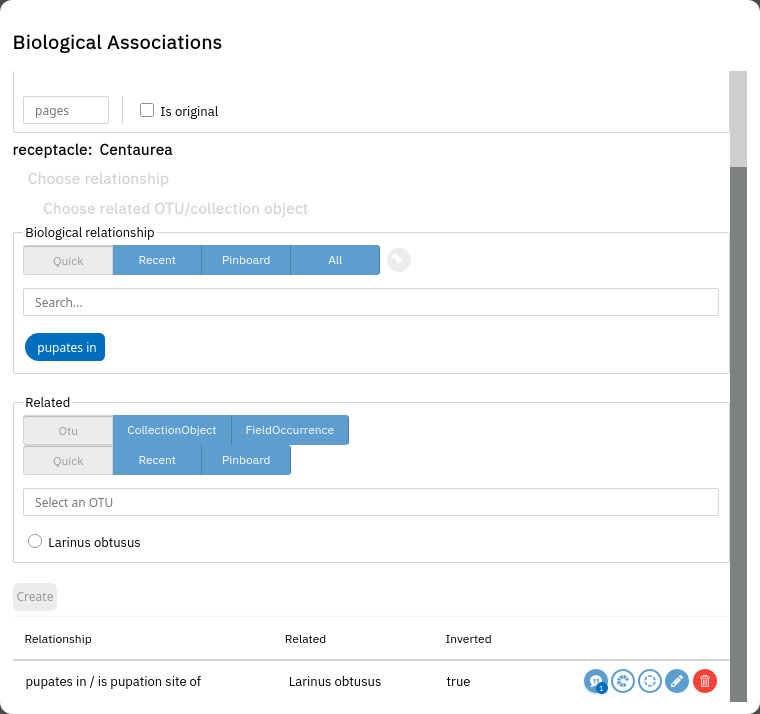Focus the biological relationship Search field
This screenshot has width=760, height=714.
tap(370, 302)
